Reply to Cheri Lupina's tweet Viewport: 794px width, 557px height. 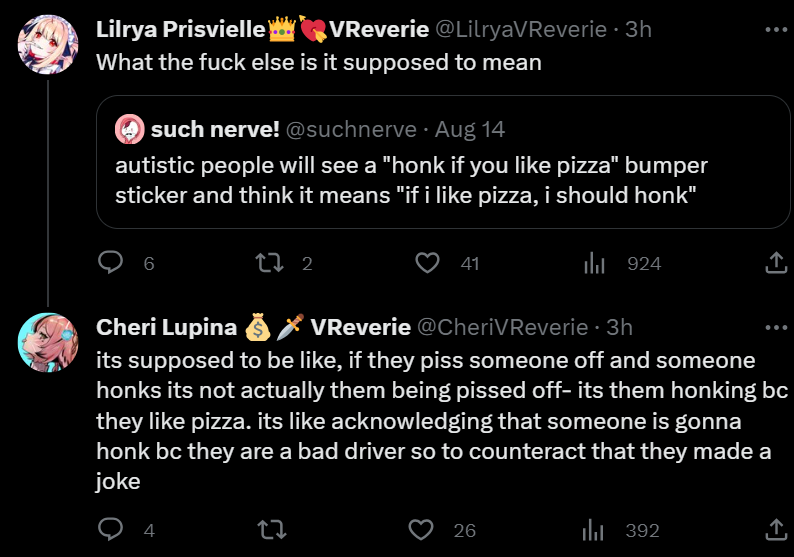(x=111, y=530)
